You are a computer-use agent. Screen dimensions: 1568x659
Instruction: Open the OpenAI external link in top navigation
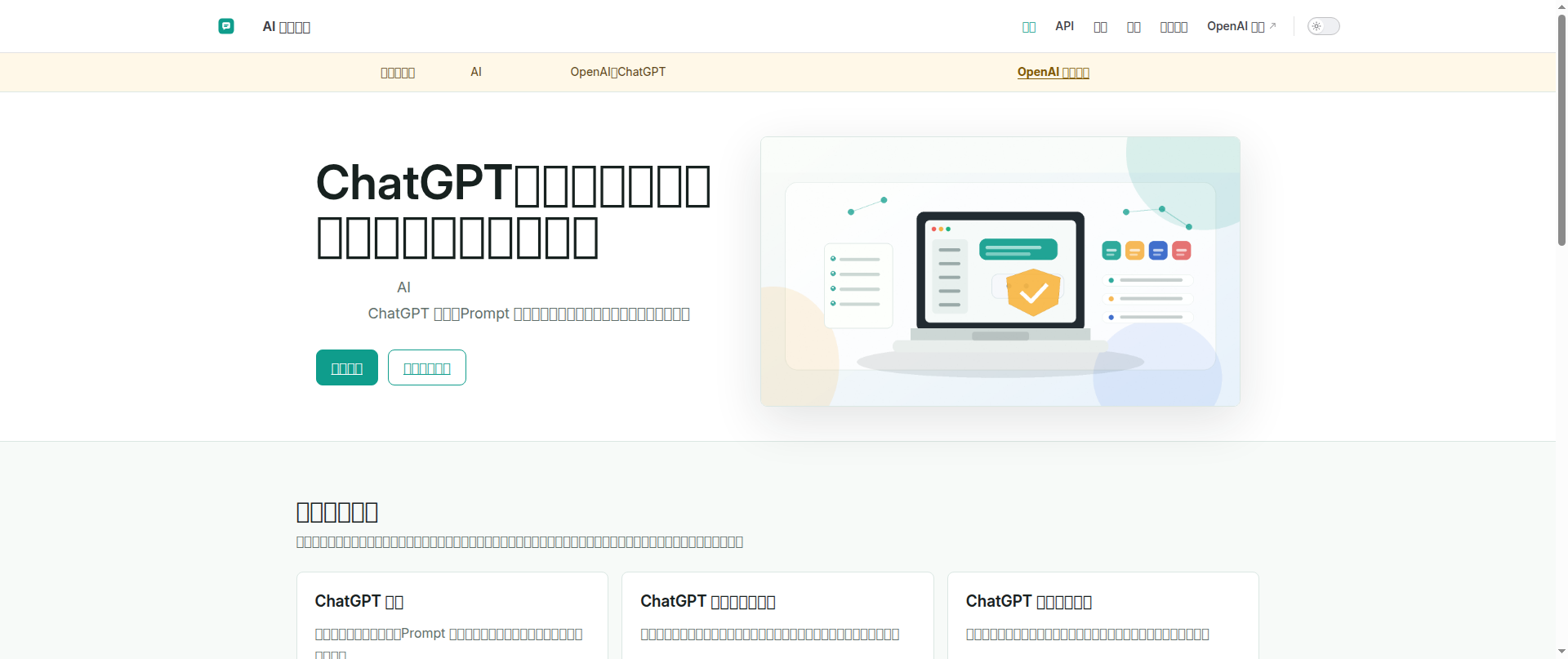tap(1241, 26)
